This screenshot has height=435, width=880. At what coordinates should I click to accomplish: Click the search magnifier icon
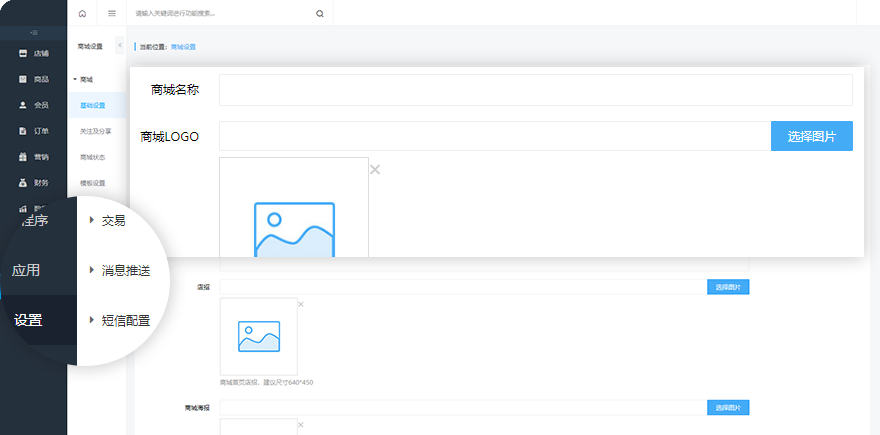(x=319, y=14)
